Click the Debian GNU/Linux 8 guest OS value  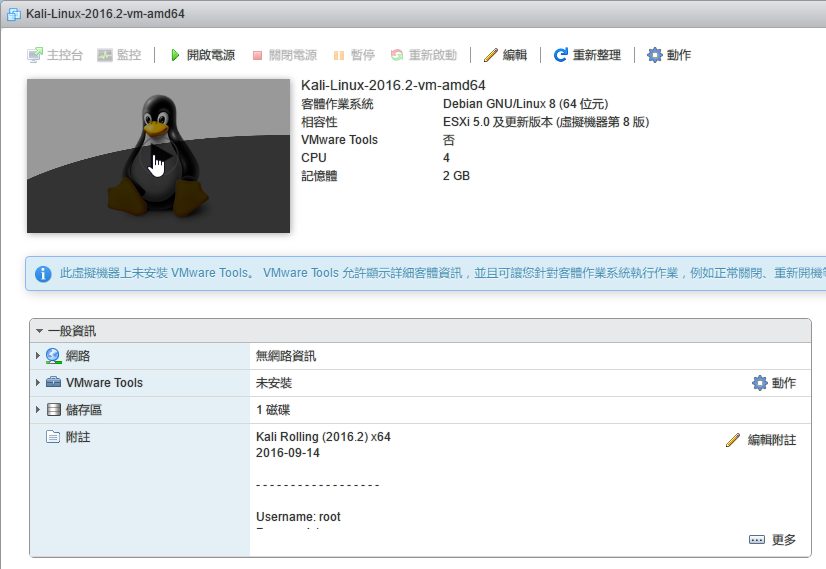coord(525,104)
